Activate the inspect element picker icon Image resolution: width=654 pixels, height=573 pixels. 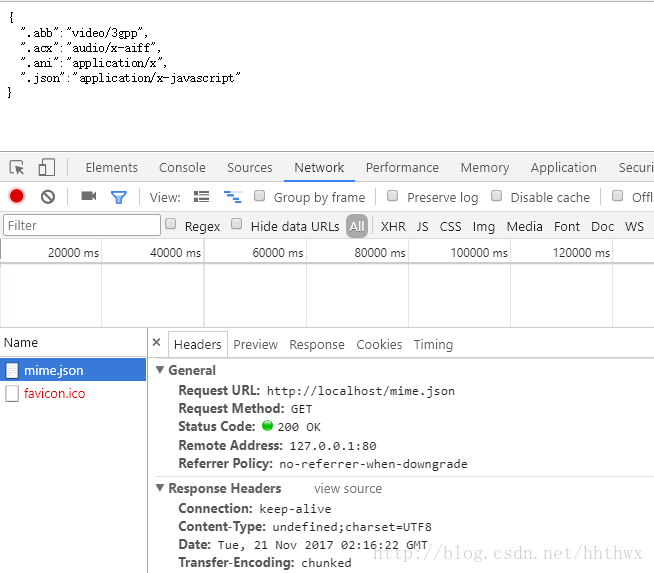(17, 168)
